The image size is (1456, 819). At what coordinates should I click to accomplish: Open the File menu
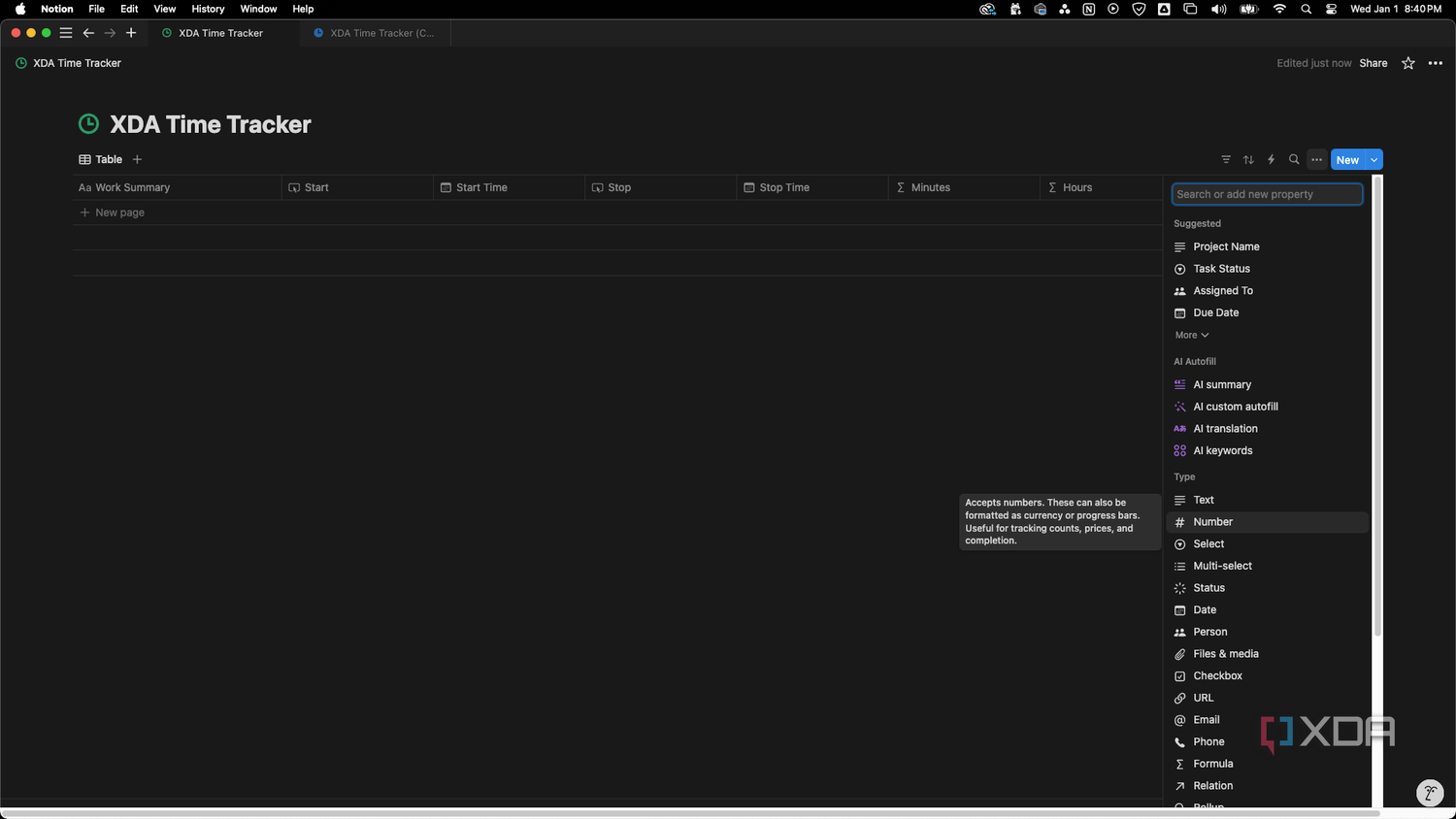pyautogui.click(x=97, y=9)
